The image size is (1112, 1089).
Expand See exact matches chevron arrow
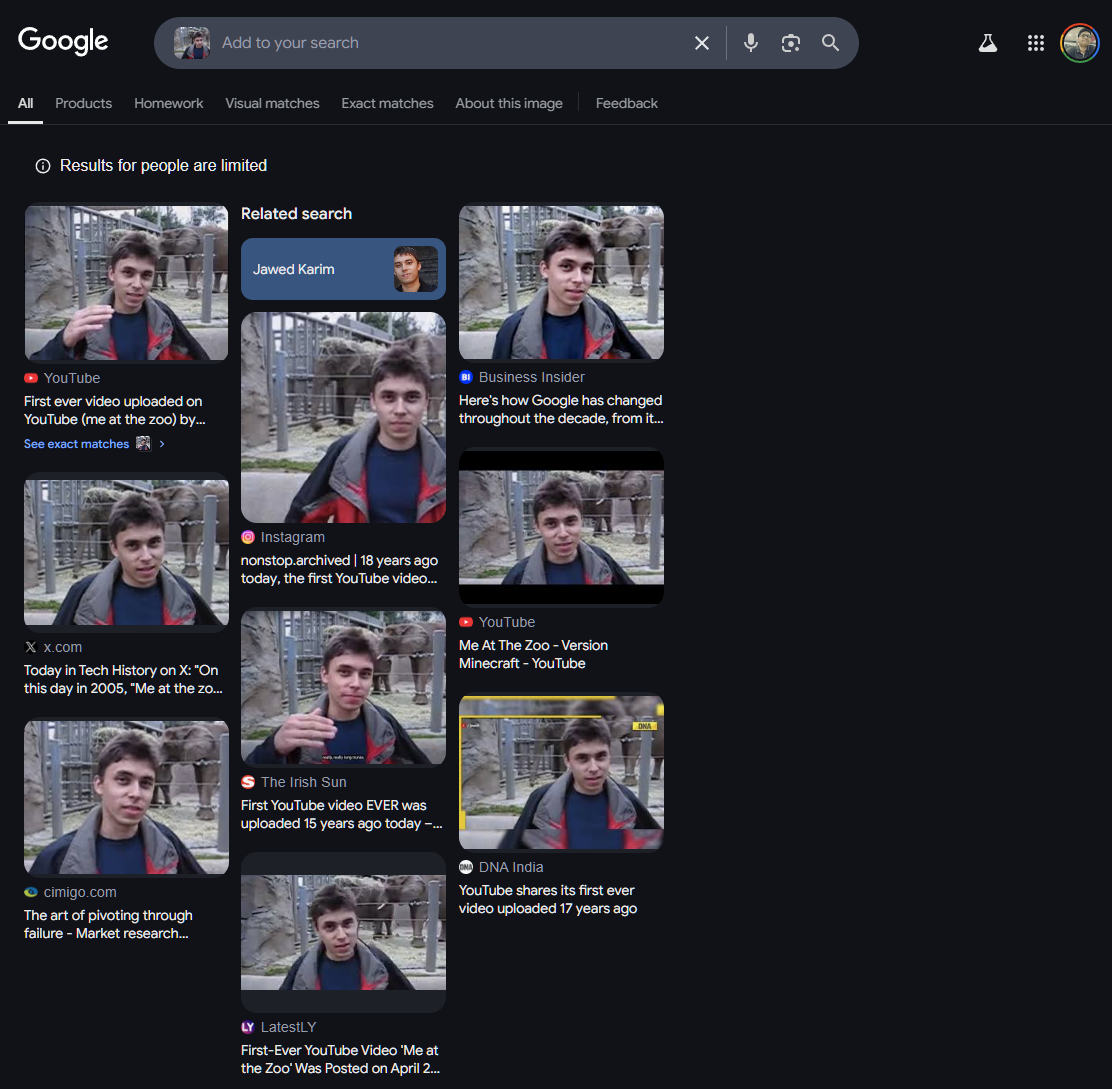click(162, 444)
